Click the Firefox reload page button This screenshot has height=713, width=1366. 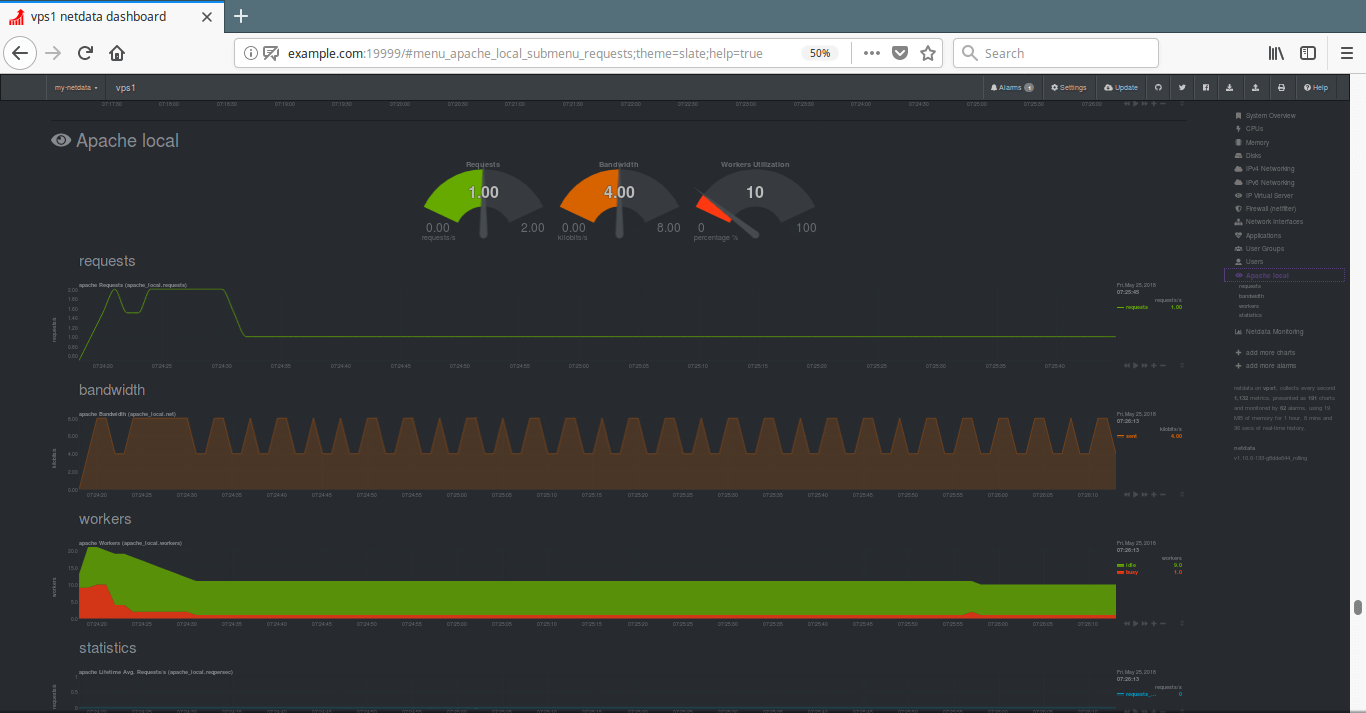coord(85,53)
